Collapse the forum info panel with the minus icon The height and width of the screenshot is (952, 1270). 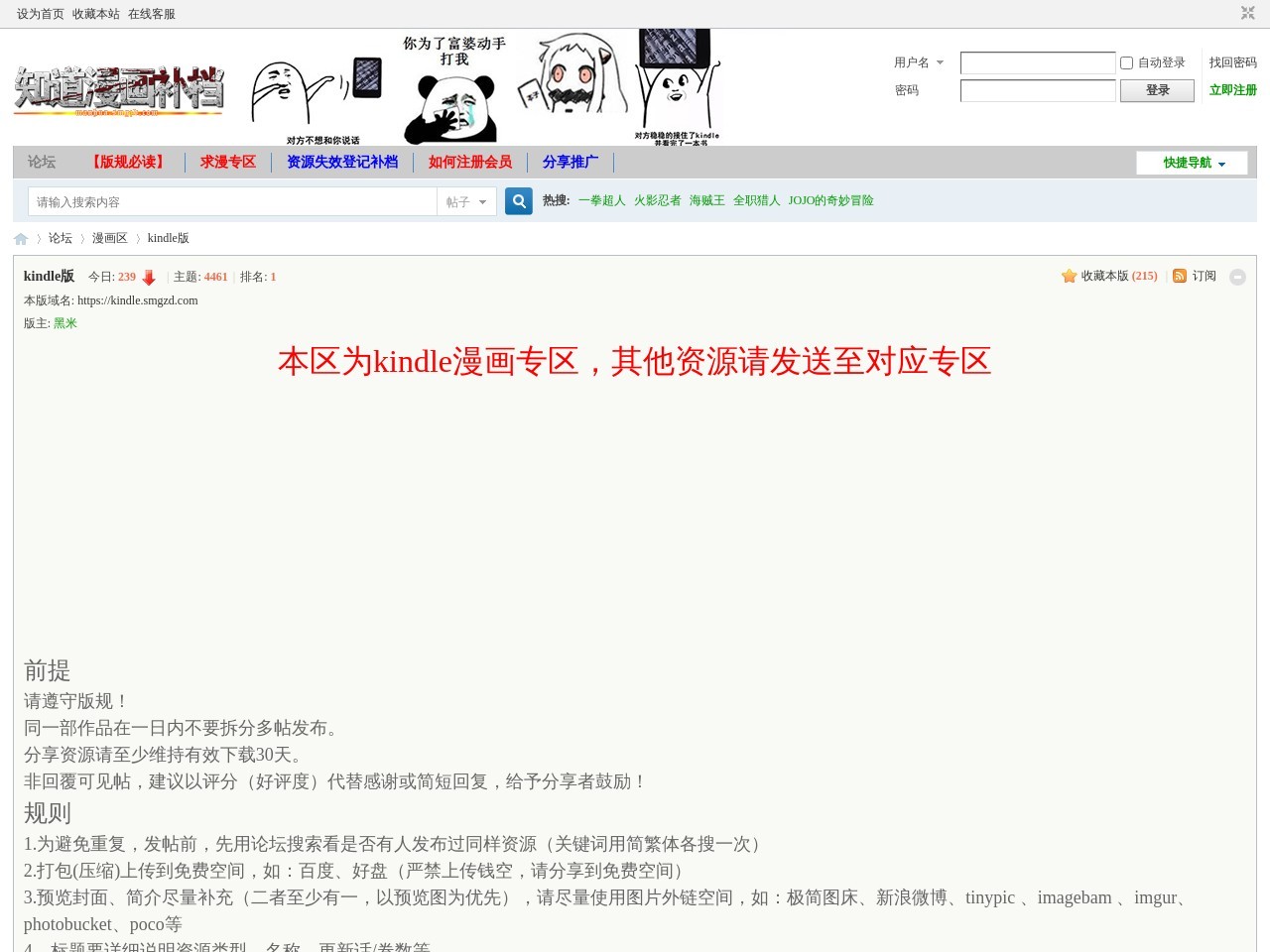[1237, 278]
